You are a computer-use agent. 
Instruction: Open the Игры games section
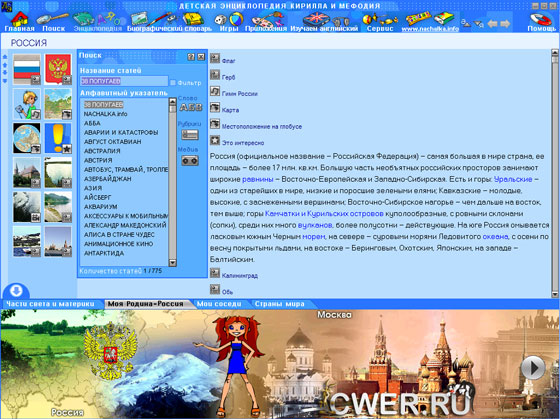tap(229, 22)
